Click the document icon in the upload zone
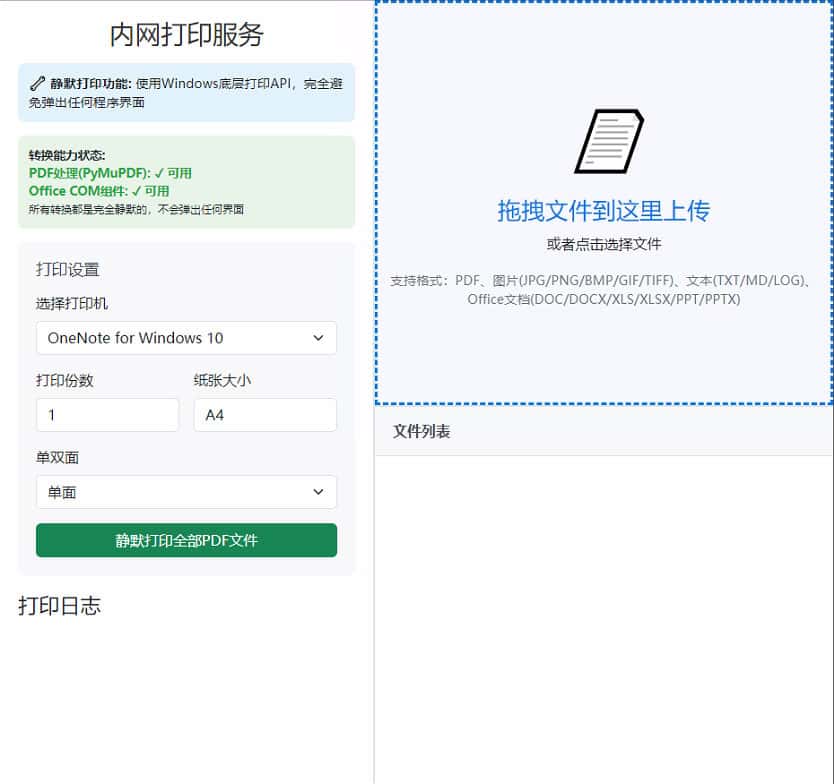 pyautogui.click(x=610, y=140)
